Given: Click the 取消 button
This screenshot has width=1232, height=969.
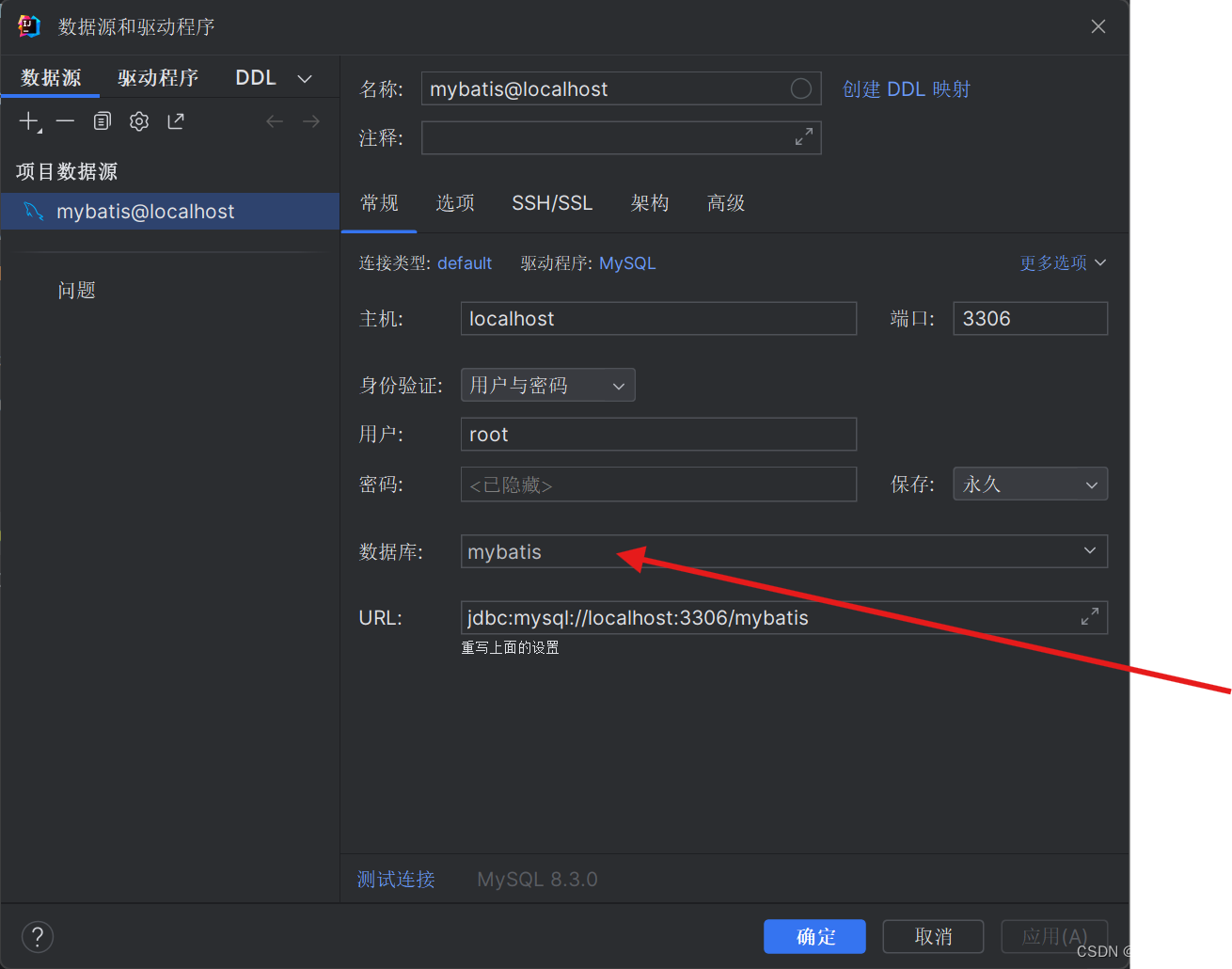Looking at the screenshot, I should (934, 936).
